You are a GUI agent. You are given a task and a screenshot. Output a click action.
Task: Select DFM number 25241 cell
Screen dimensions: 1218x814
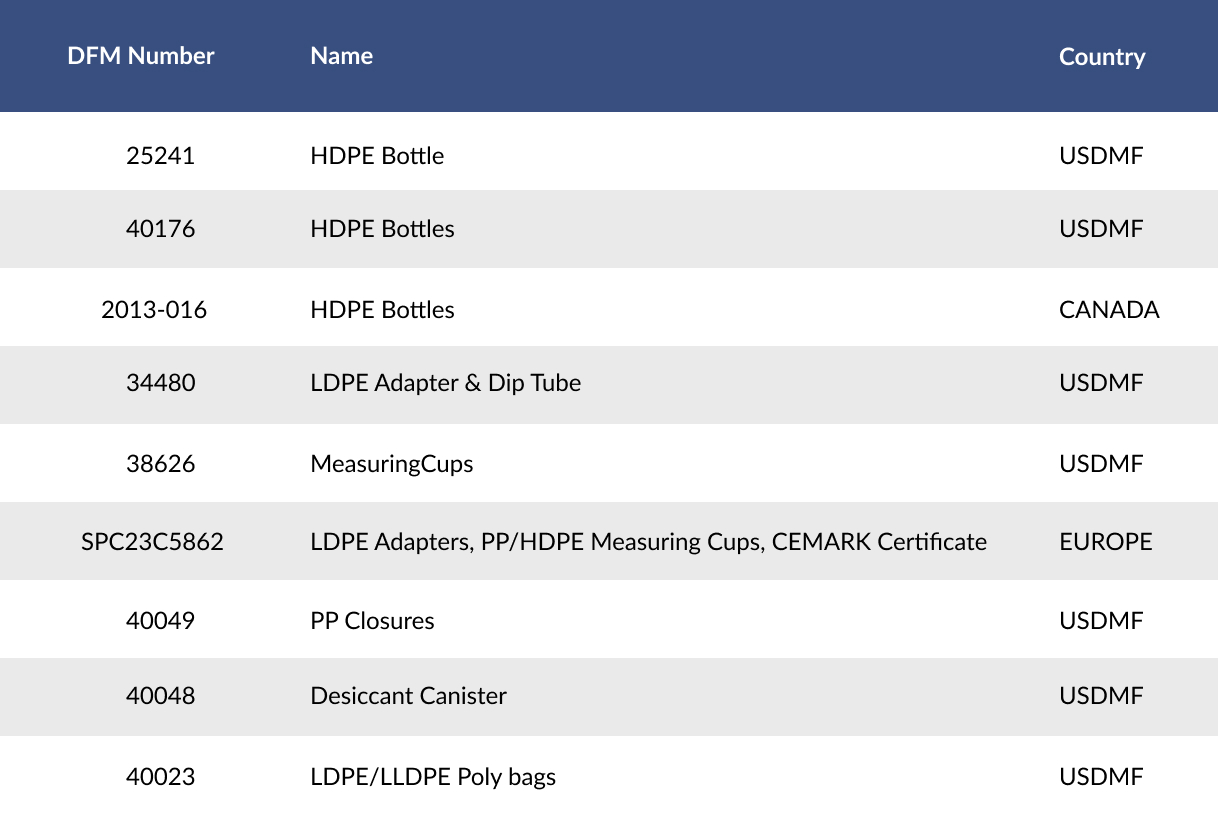pos(160,156)
